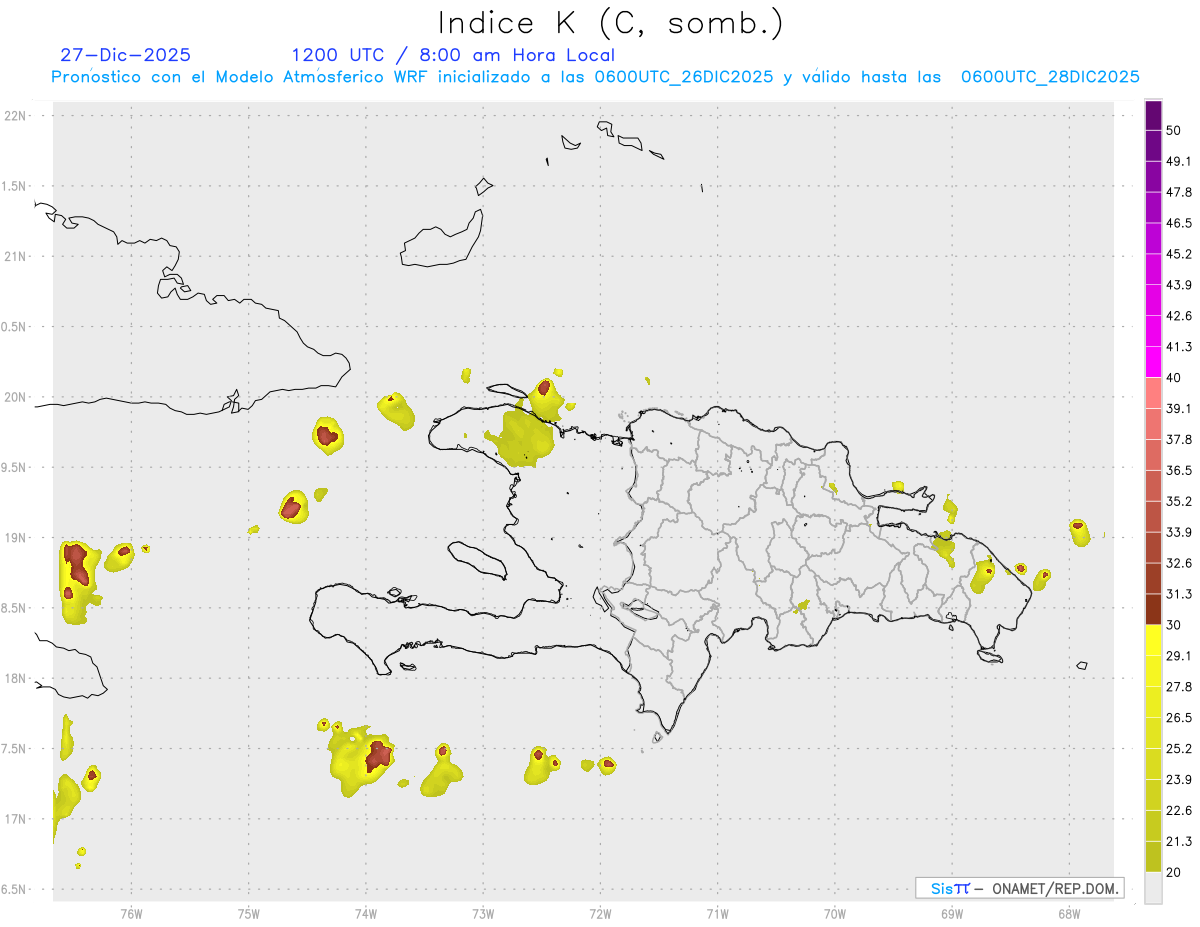Click the legend value "30"

click(x=1173, y=625)
